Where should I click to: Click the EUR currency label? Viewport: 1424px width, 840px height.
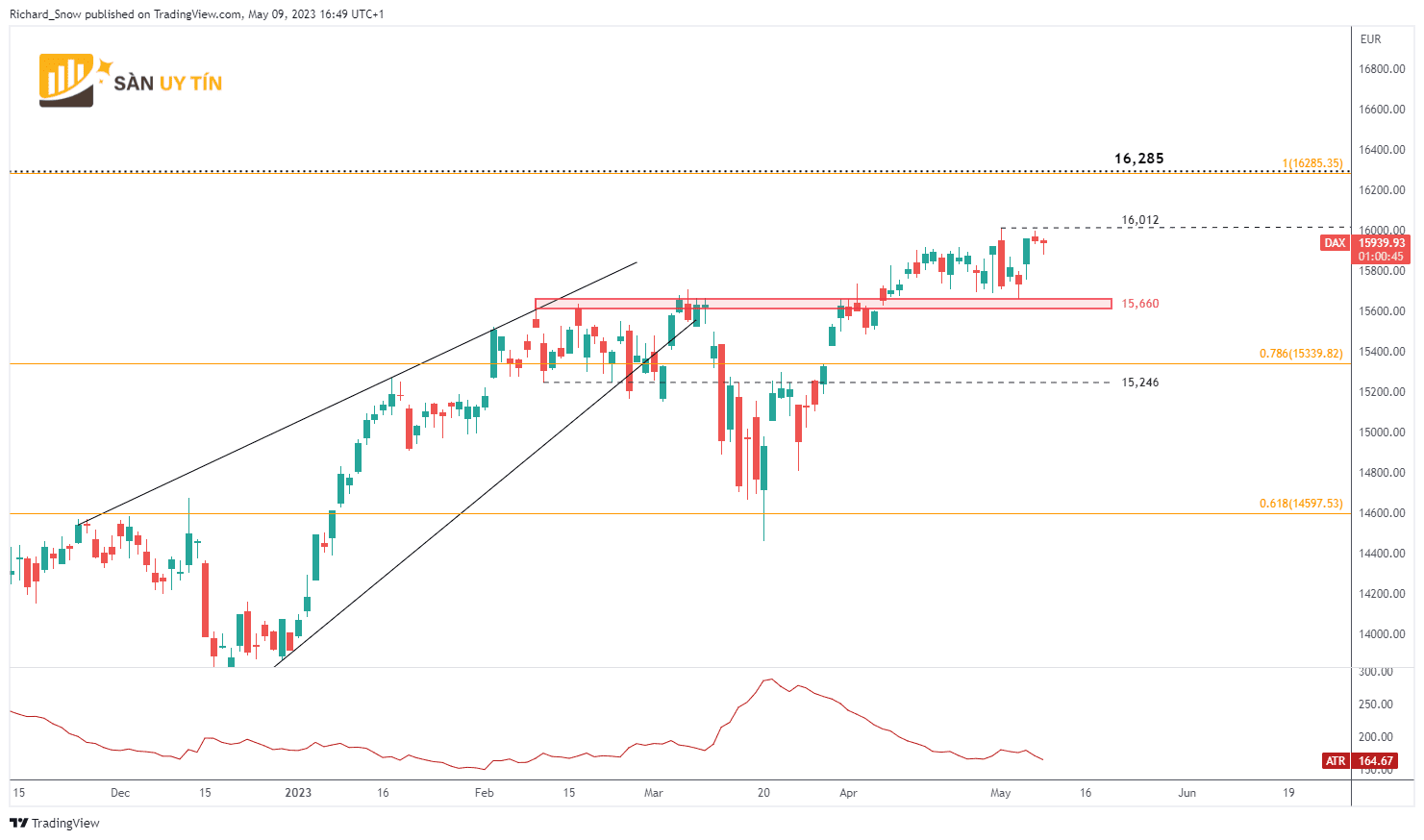(1370, 39)
